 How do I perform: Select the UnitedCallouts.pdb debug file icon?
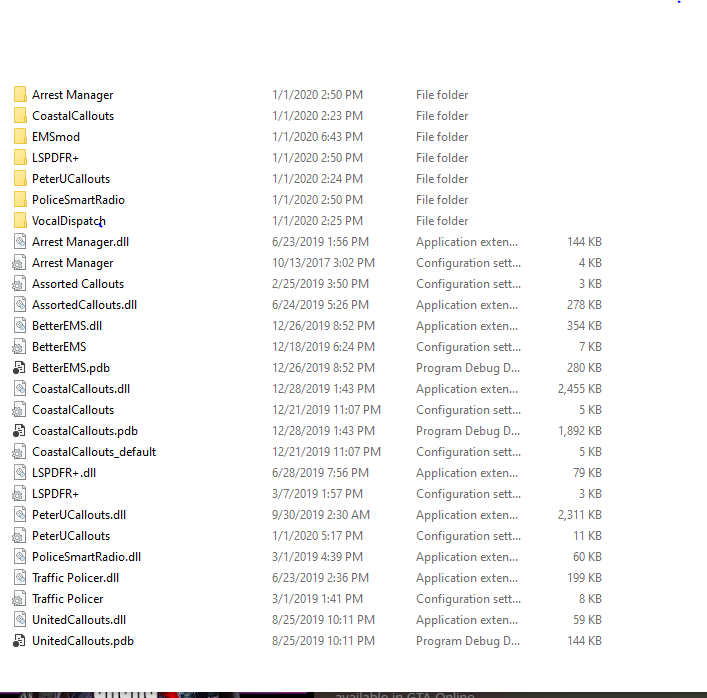point(19,641)
